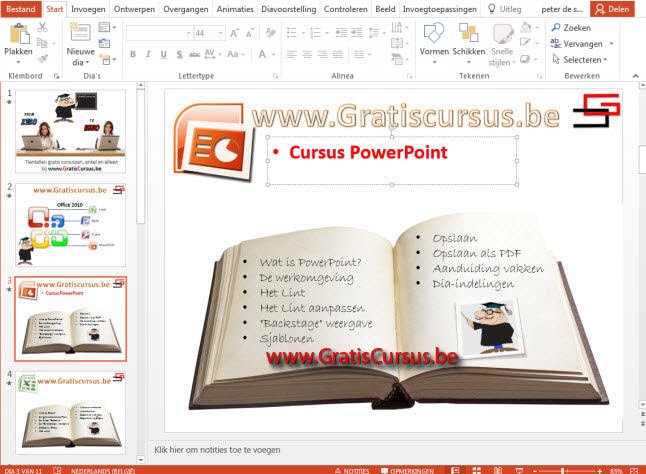Align text right
Image resolution: width=646 pixels, height=474 pixels.
pyautogui.click(x=323, y=54)
